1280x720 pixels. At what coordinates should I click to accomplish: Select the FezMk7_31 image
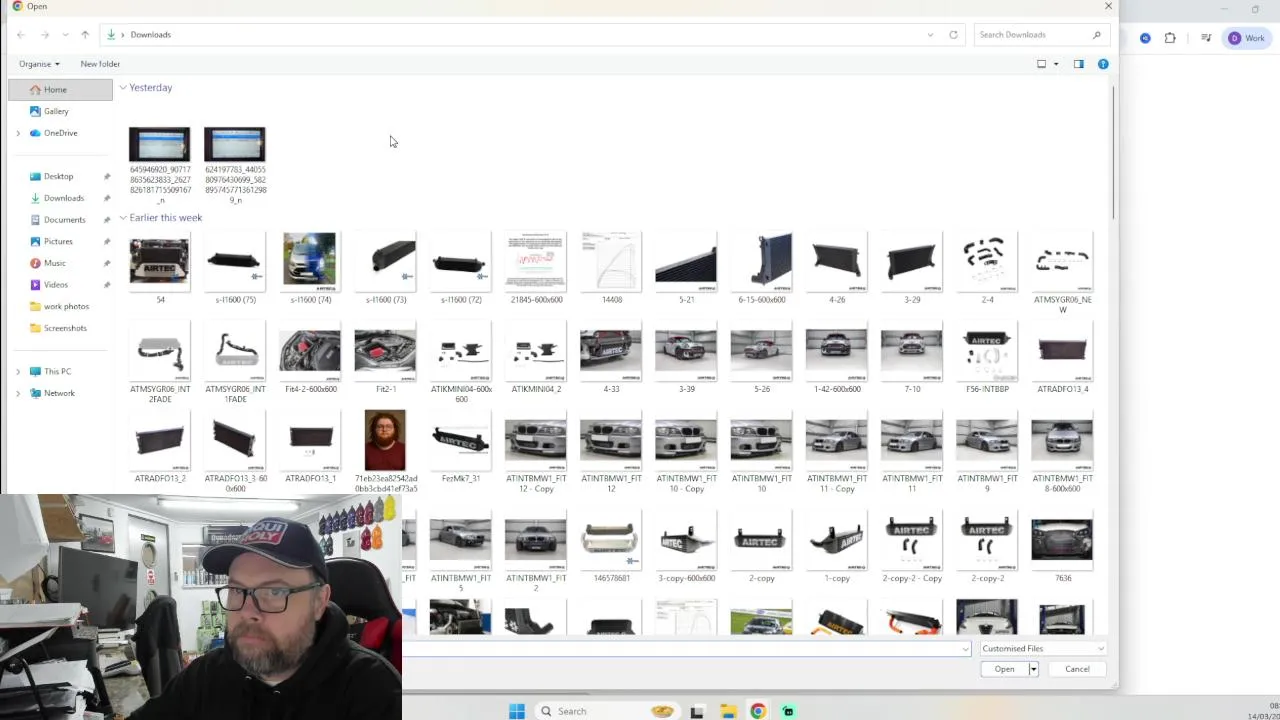tap(461, 448)
